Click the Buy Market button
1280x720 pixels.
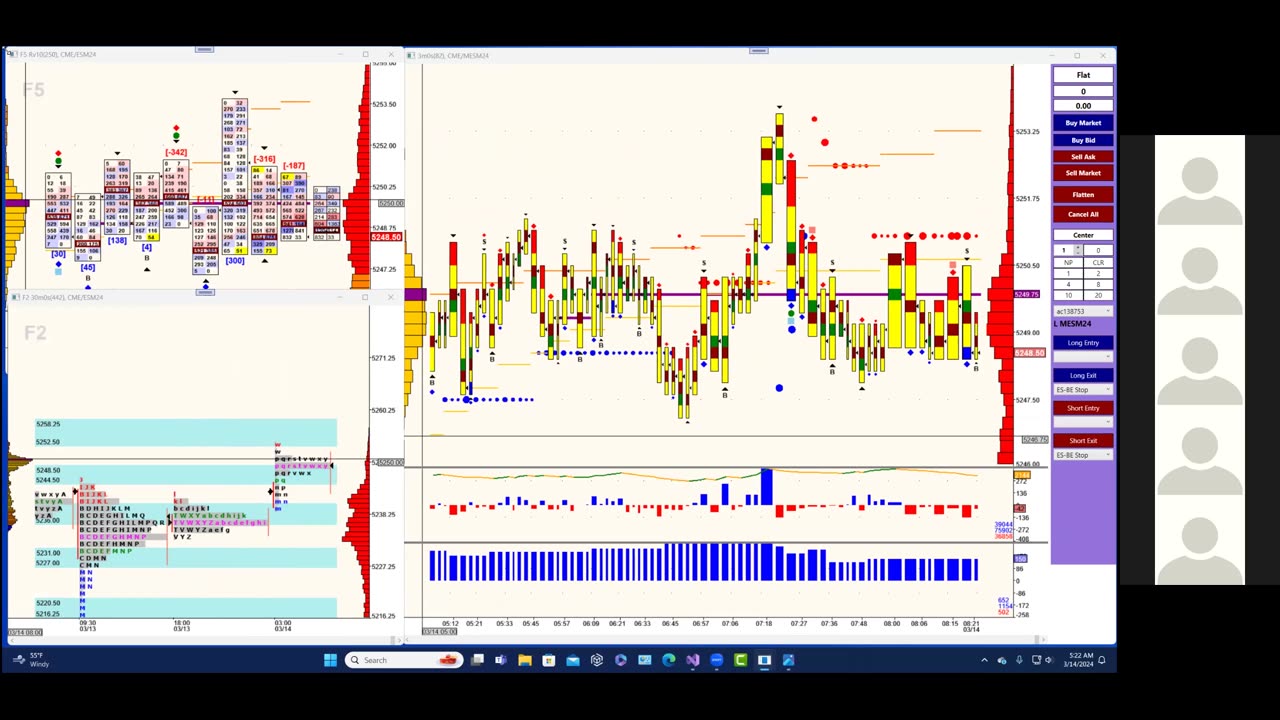pos(1083,123)
